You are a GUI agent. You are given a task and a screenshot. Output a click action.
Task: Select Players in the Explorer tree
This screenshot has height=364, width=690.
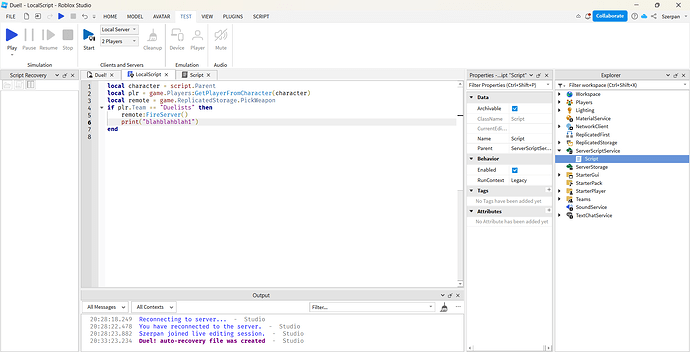(584, 102)
